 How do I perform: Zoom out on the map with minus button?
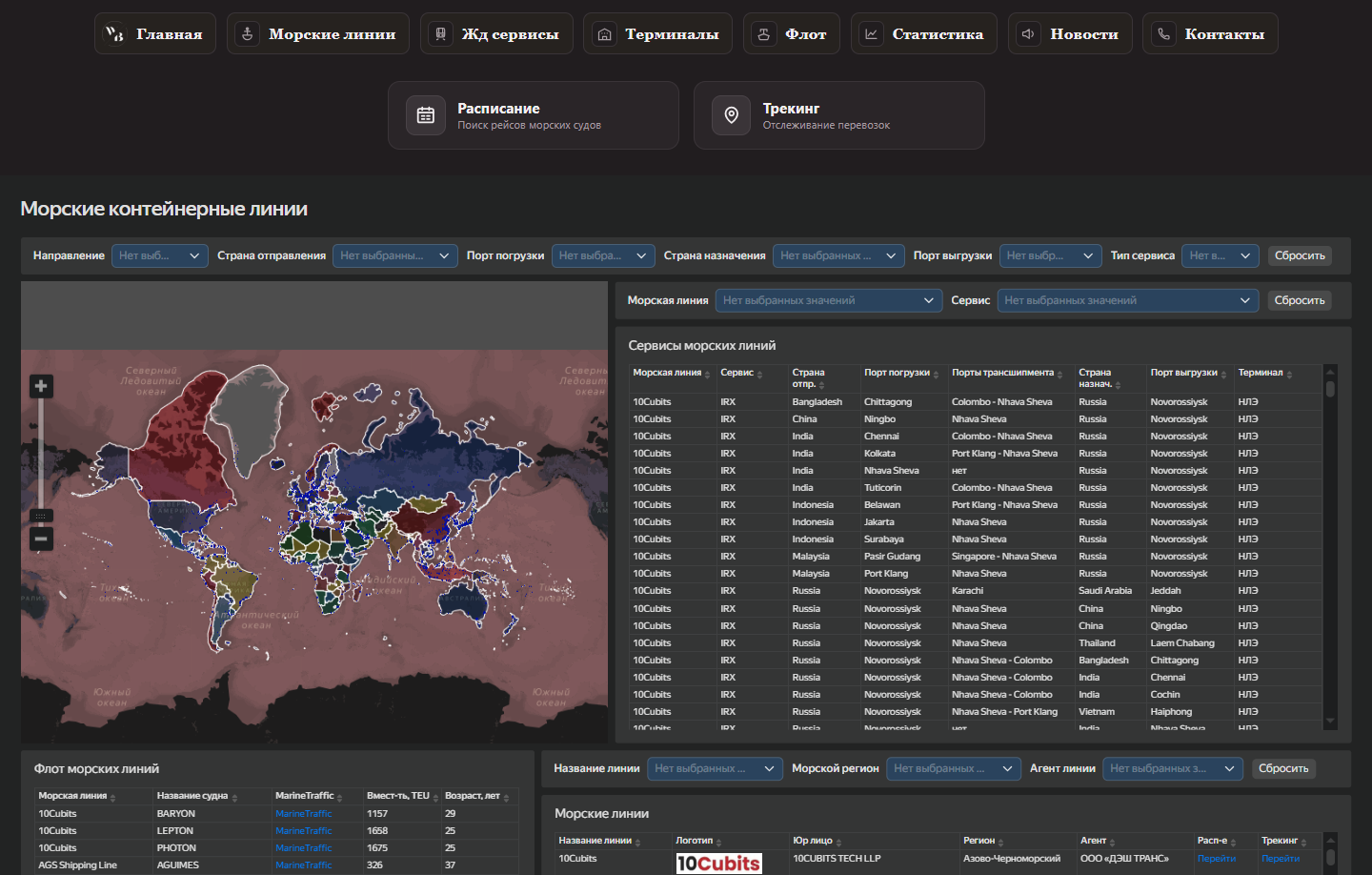point(41,539)
